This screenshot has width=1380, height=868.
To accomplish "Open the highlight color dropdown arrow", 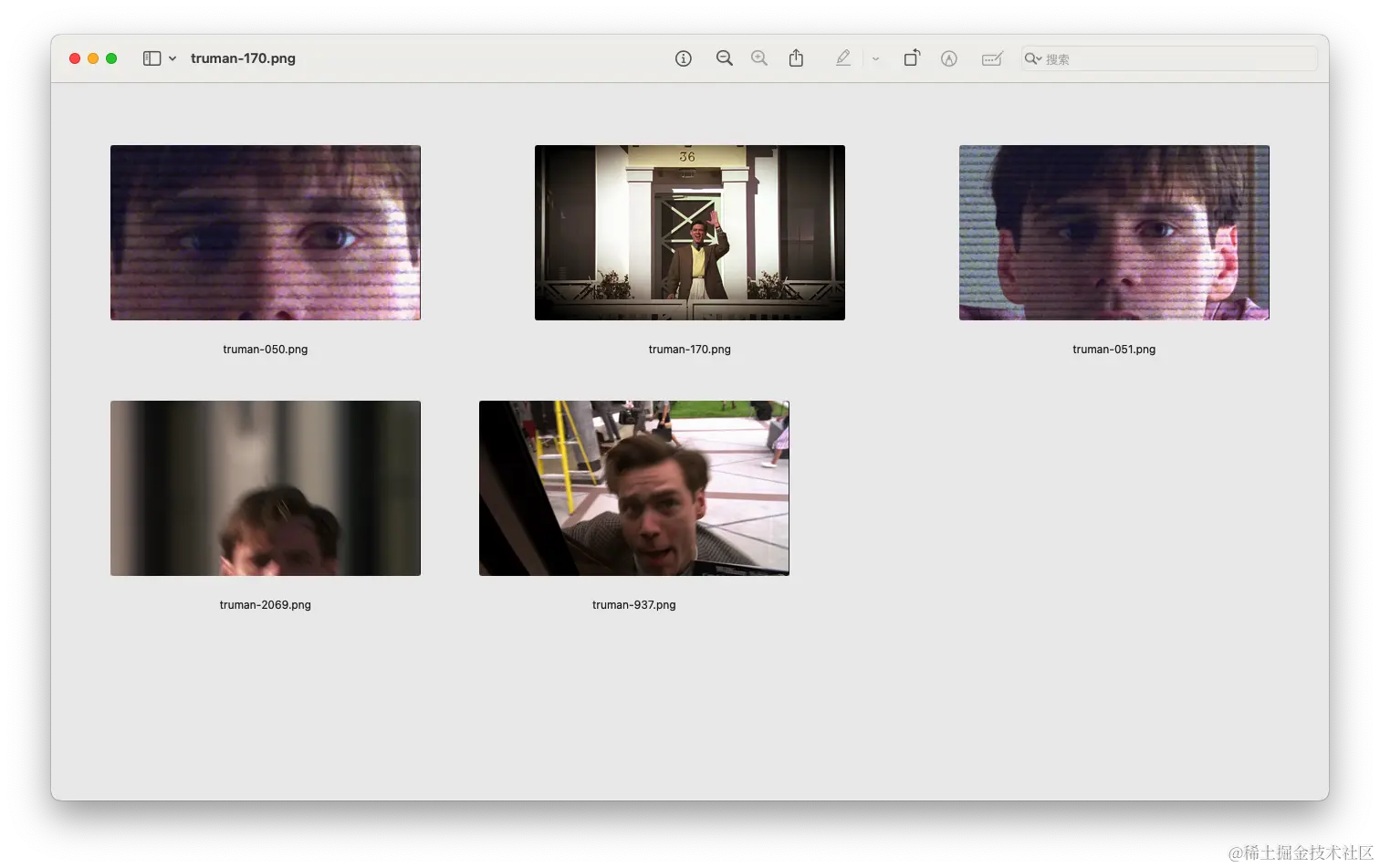I will (875, 58).
